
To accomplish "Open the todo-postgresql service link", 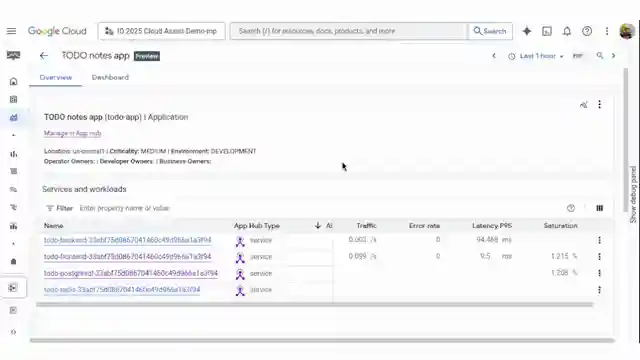I will point(131,273).
